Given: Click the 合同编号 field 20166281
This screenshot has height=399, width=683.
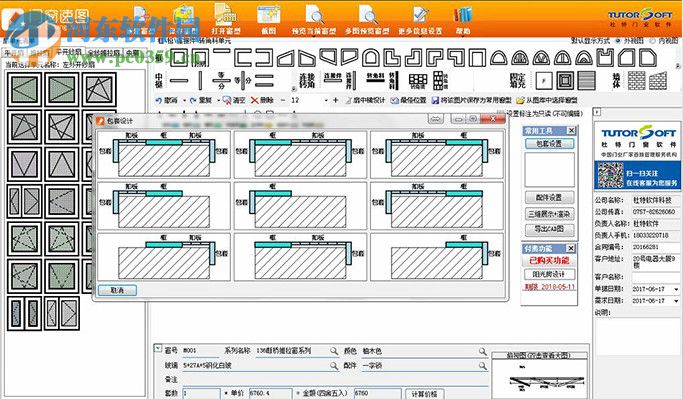Looking at the screenshot, I should [655, 247].
